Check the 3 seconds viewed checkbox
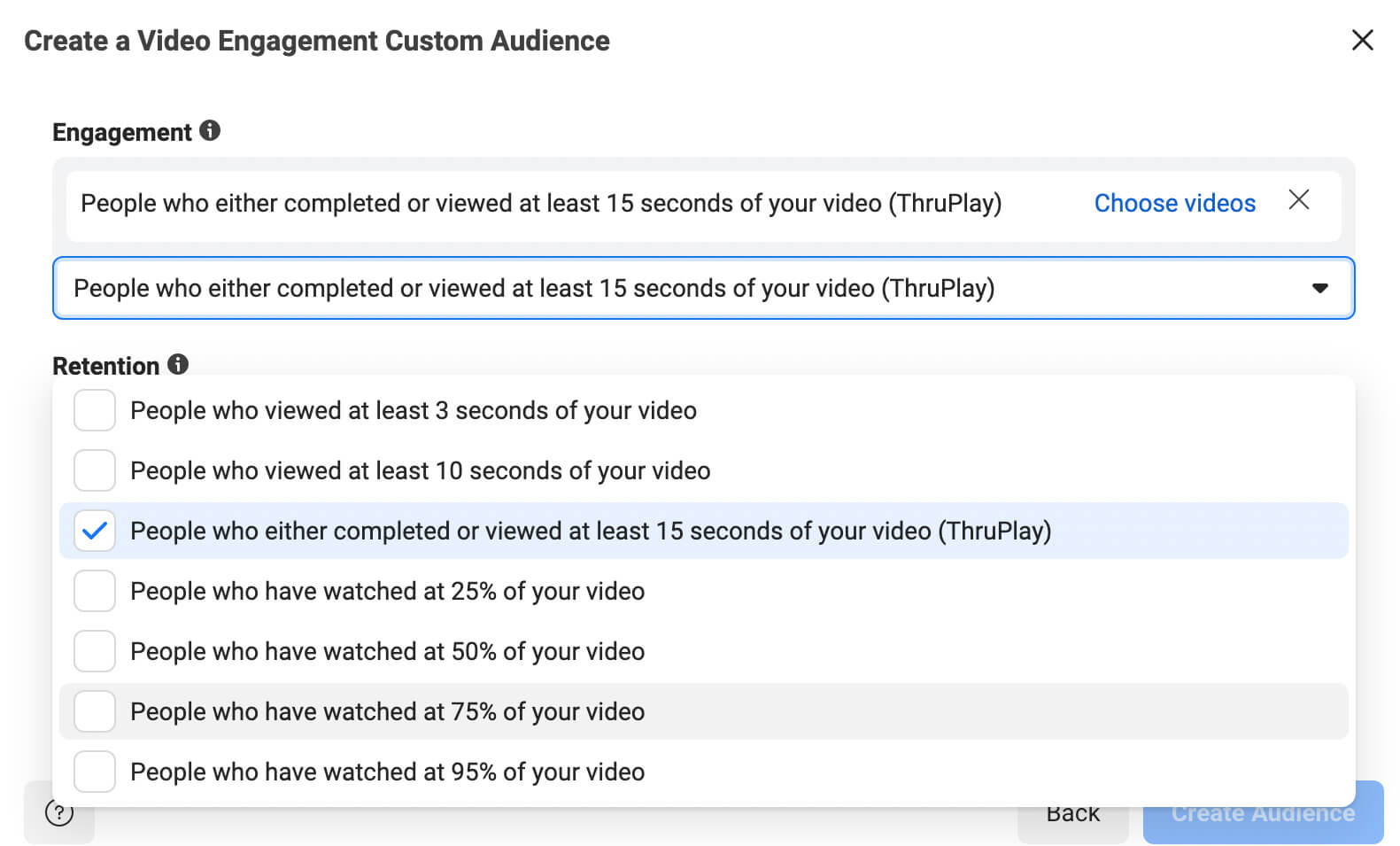The width and height of the screenshot is (1400, 846). (x=95, y=410)
